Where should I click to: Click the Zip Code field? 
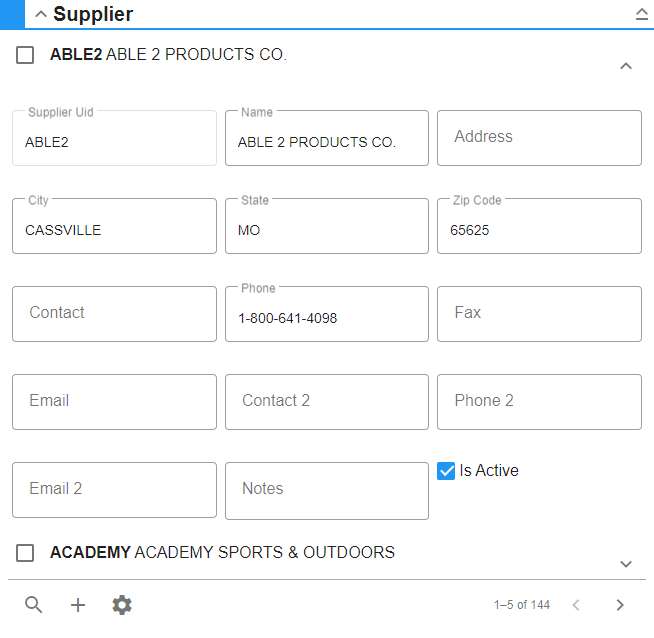pyautogui.click(x=539, y=226)
